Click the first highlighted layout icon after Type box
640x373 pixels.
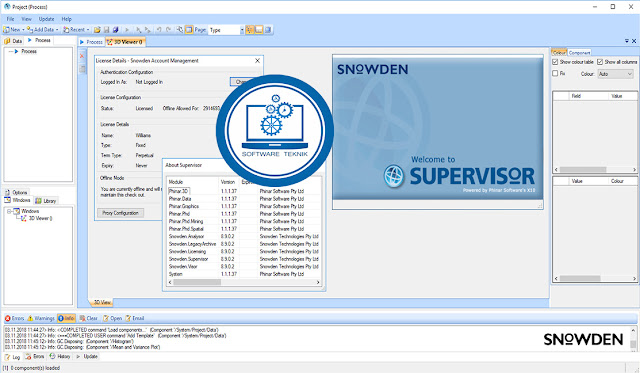[x=249, y=30]
